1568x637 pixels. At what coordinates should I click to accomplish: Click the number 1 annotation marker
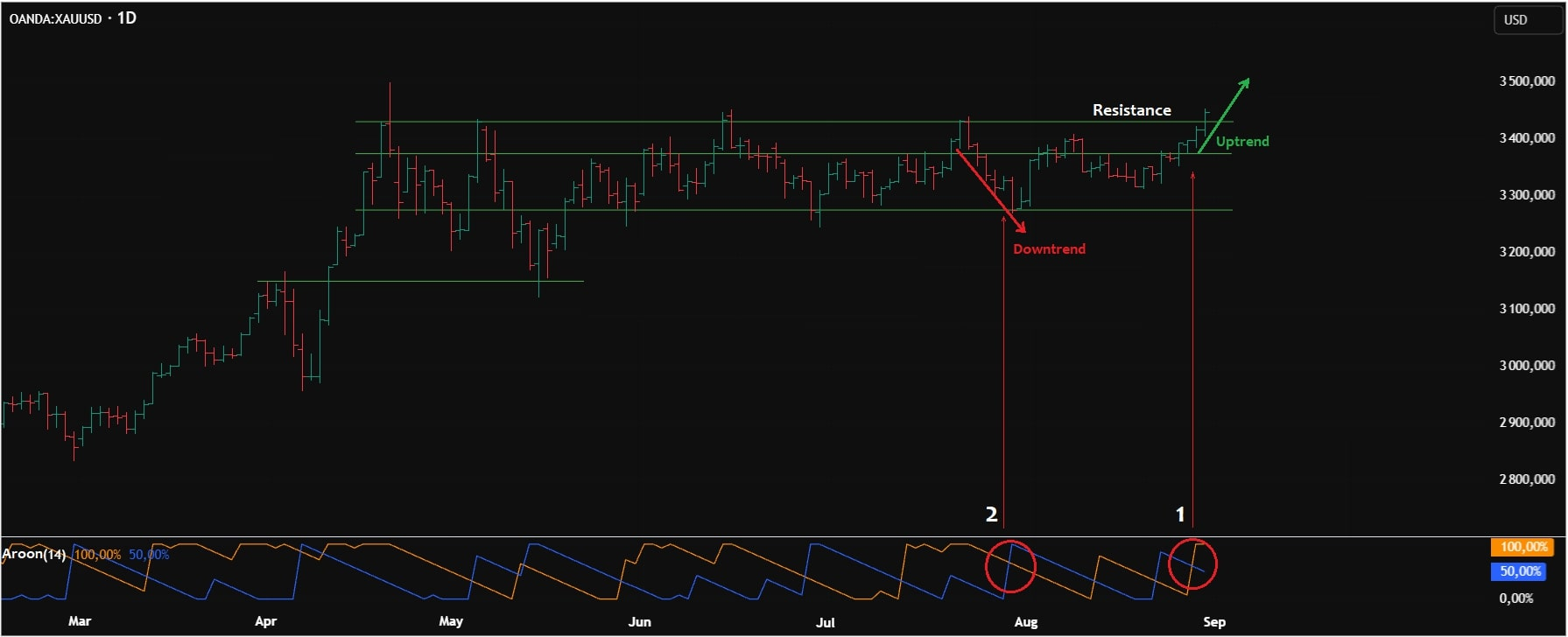tap(1179, 514)
